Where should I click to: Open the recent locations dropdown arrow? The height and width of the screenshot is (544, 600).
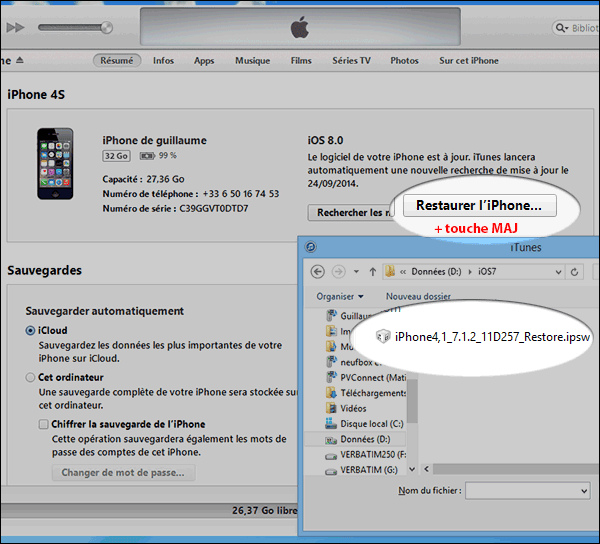point(356,272)
